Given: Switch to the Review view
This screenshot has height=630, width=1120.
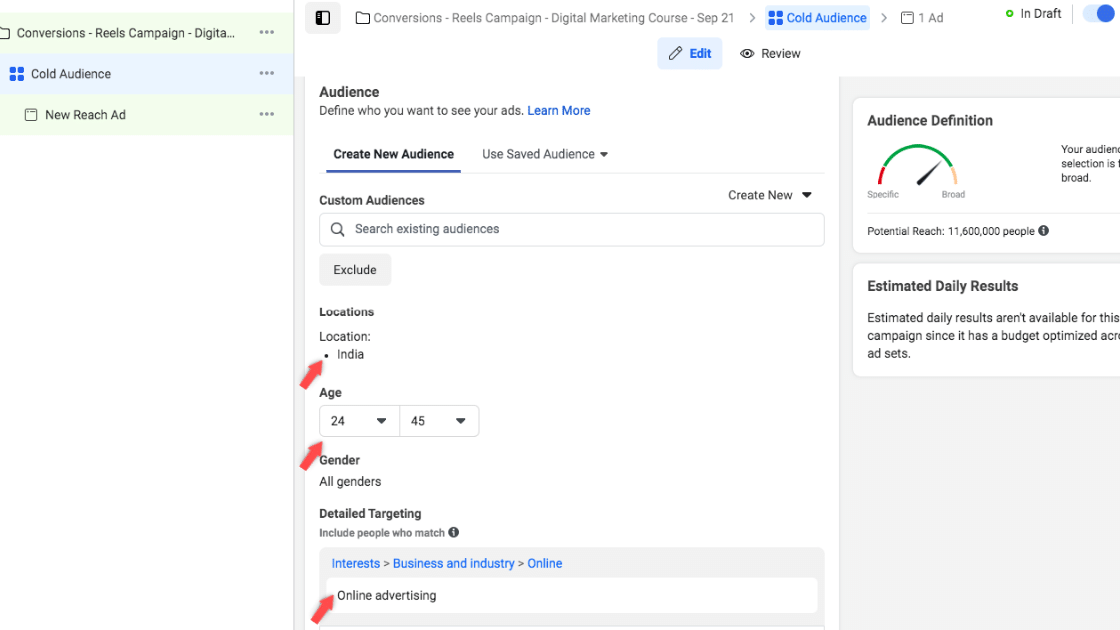Looking at the screenshot, I should (x=770, y=53).
